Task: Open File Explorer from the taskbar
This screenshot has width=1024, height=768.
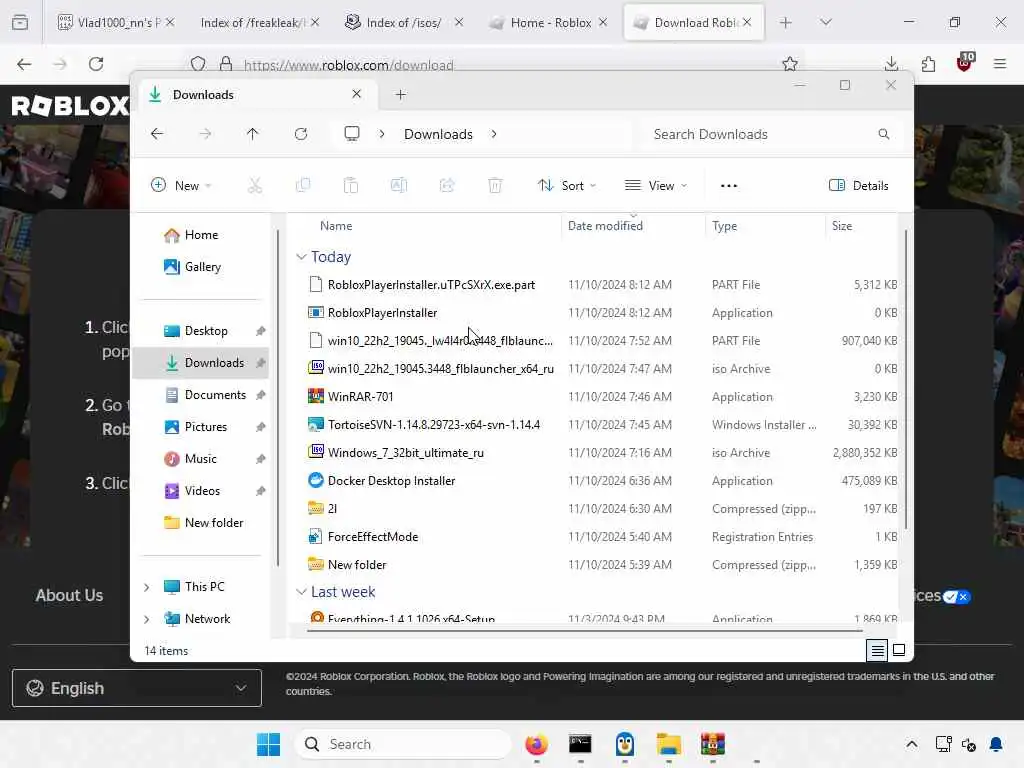Action: point(669,744)
